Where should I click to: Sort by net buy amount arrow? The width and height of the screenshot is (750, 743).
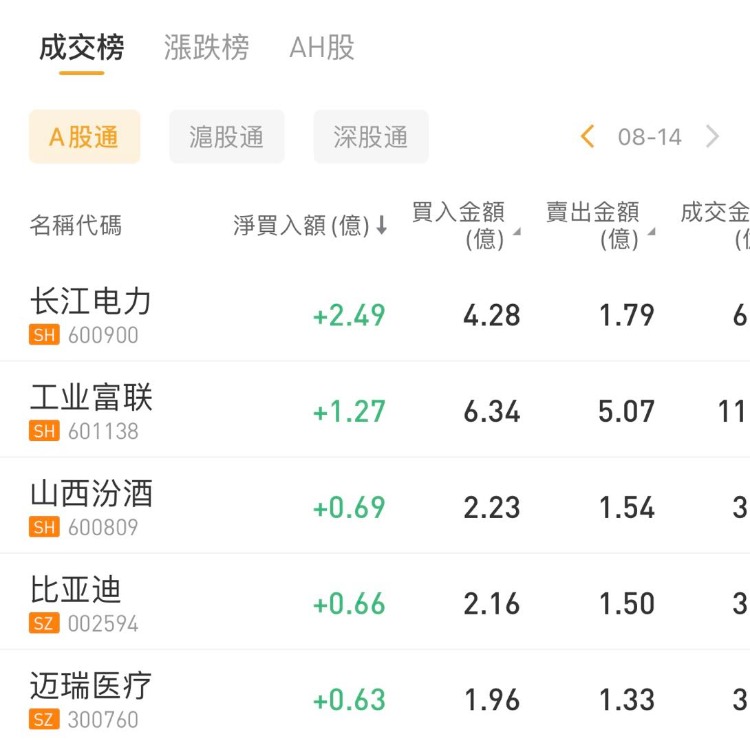pyautogui.click(x=381, y=226)
